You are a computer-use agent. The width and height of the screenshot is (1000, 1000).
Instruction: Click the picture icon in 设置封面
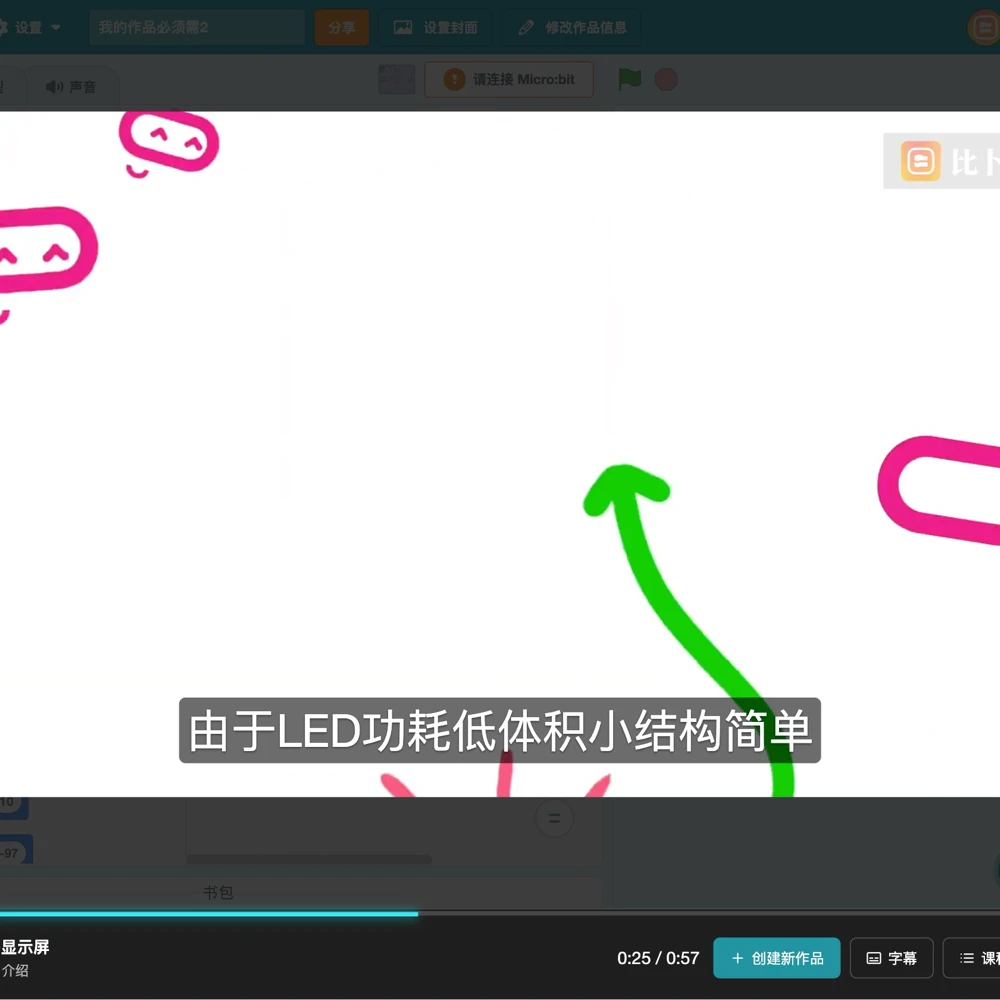coord(403,27)
